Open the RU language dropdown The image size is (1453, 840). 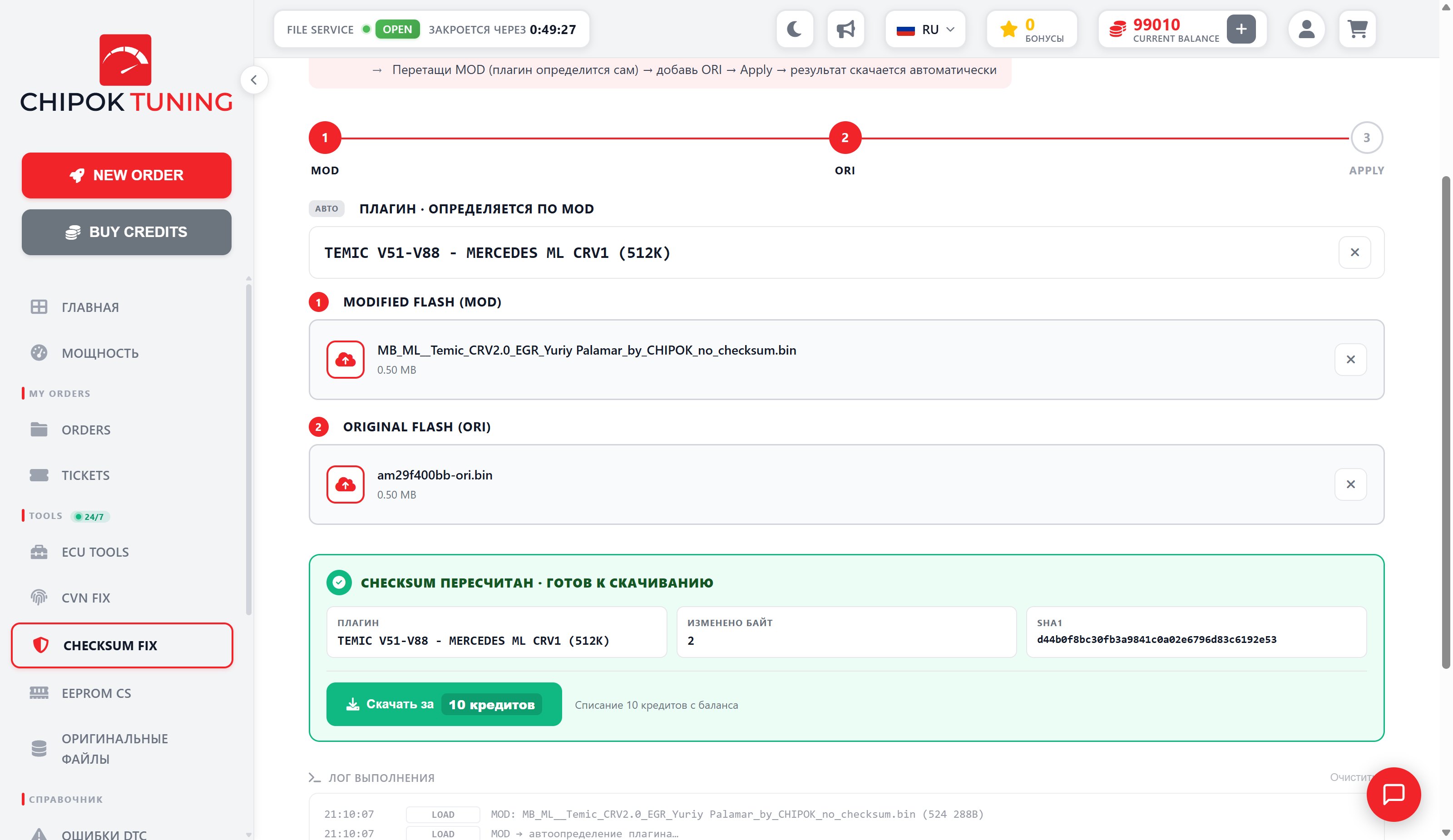[925, 29]
